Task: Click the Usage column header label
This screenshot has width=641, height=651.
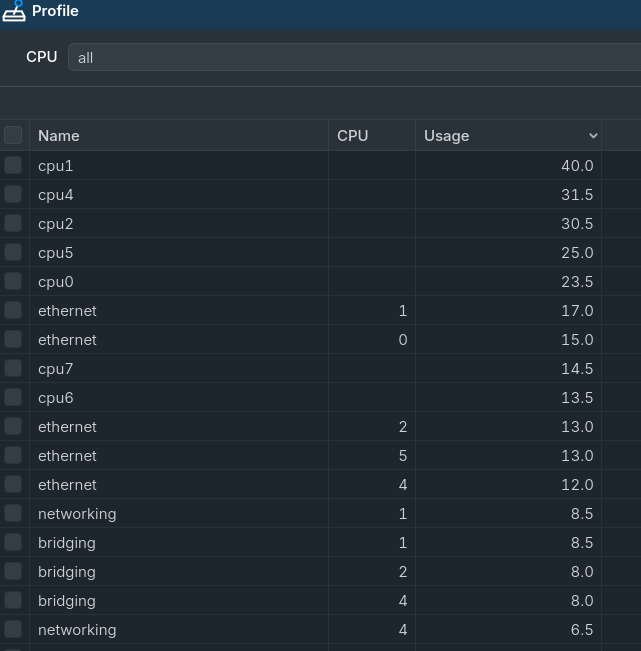Action: [x=447, y=136]
